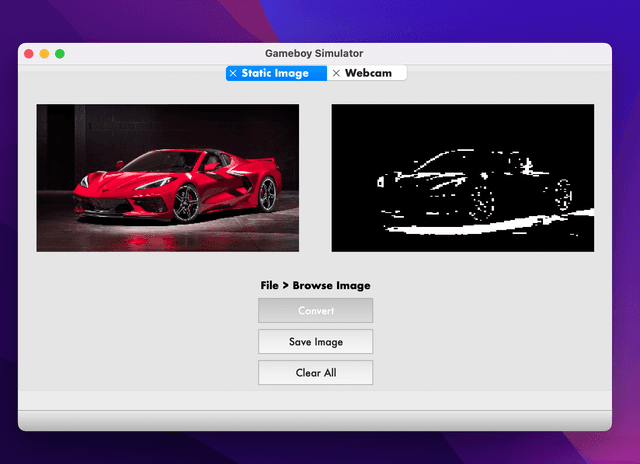The height and width of the screenshot is (464, 640).
Task: Switch to the Static Image tab
Action: 276,73
